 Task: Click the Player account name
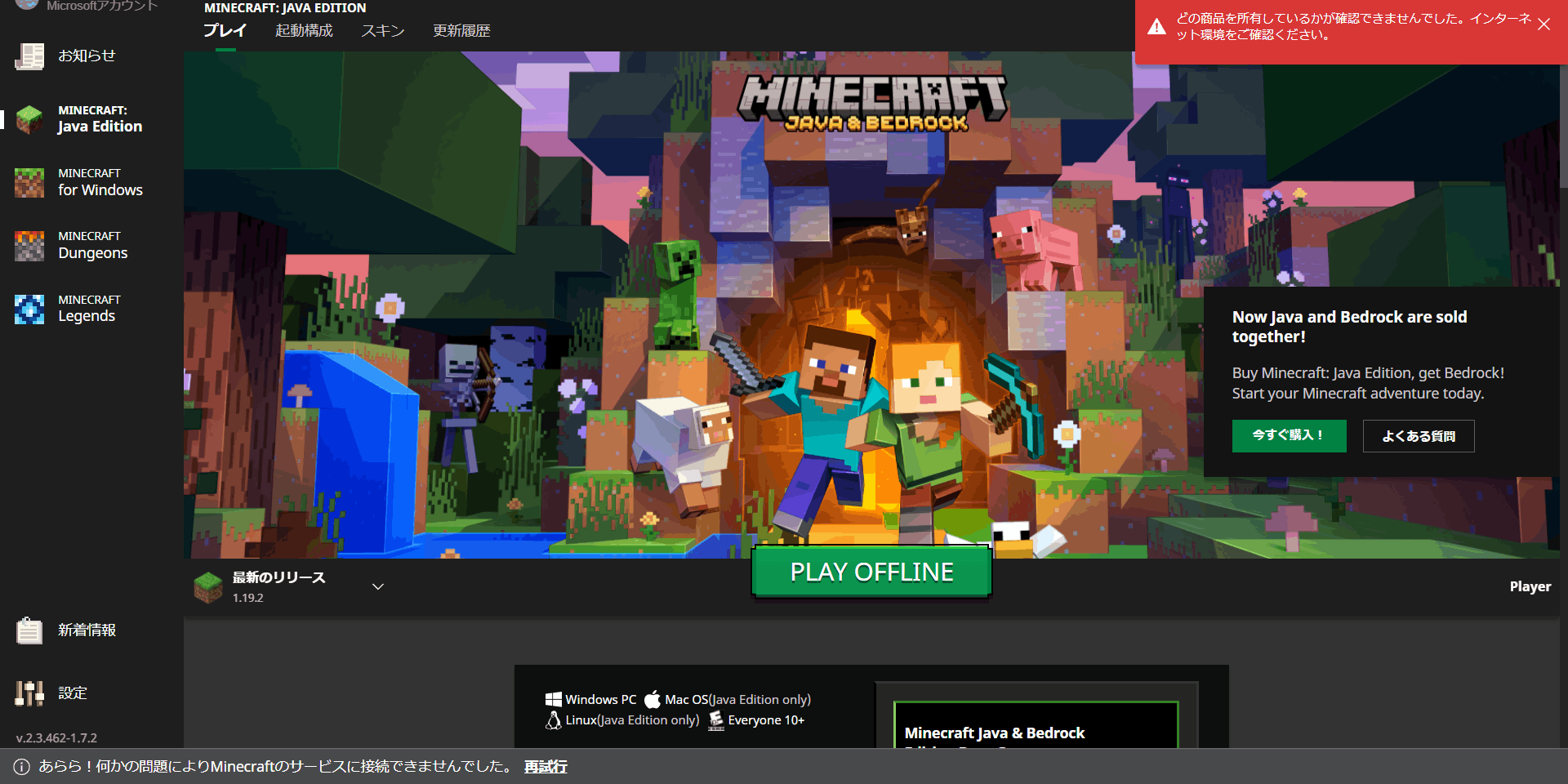click(x=1530, y=586)
